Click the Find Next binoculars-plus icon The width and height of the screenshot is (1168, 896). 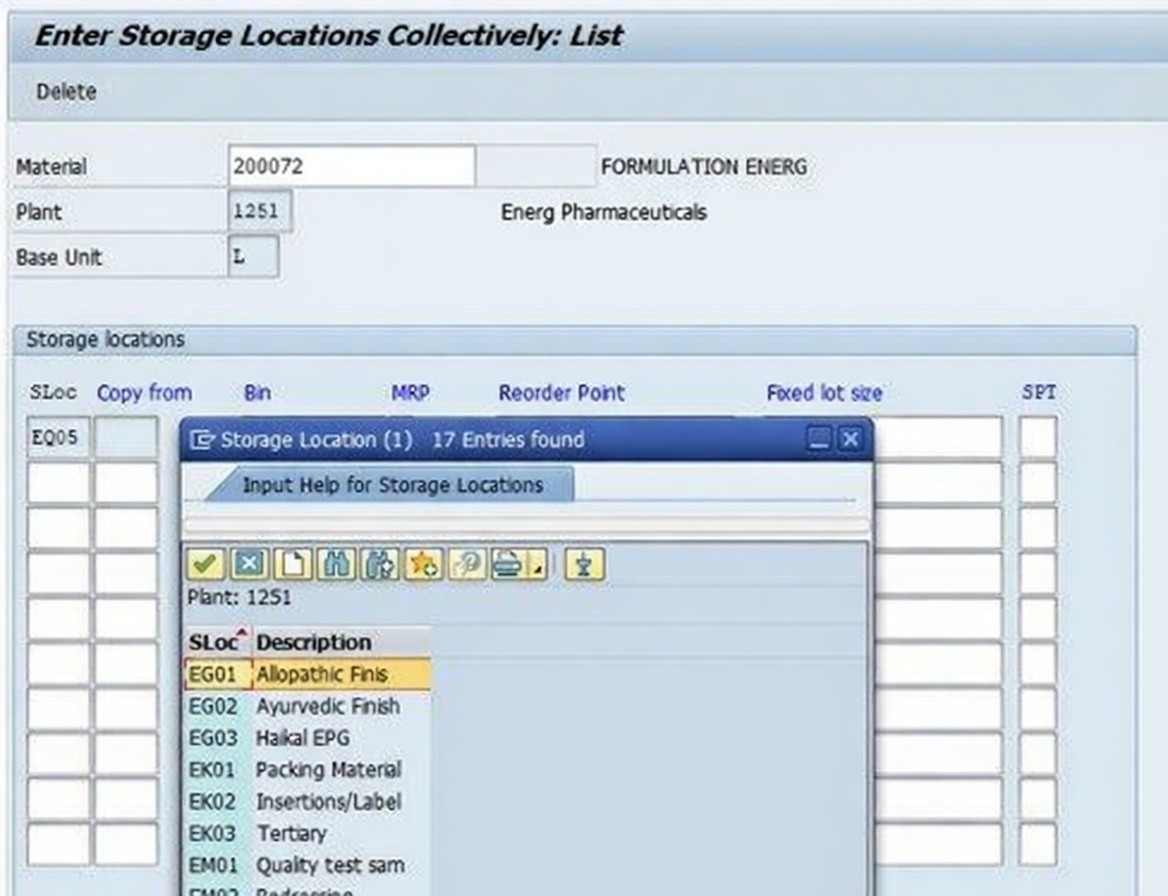point(380,565)
